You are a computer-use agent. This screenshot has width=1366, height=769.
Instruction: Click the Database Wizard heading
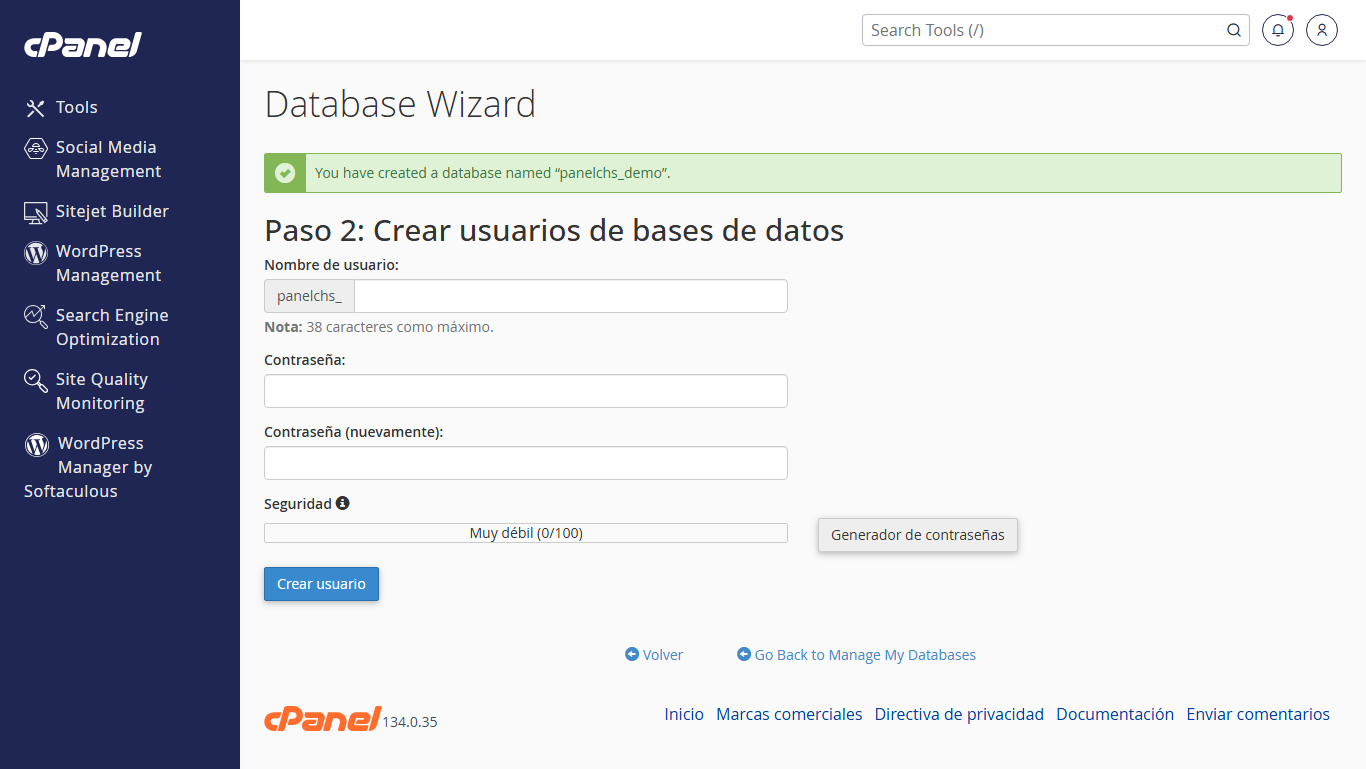400,104
